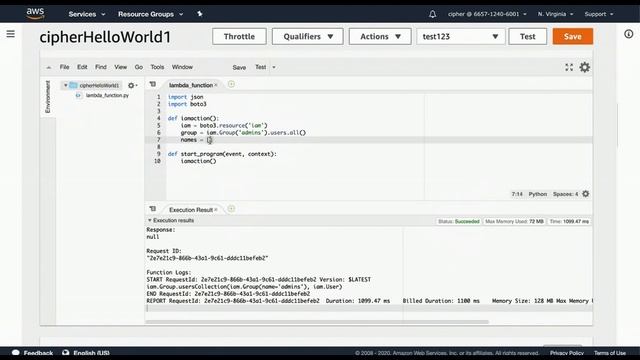The image size is (640, 360).
Task: Add a new tab beside lambda_function
Action: click(231, 84)
